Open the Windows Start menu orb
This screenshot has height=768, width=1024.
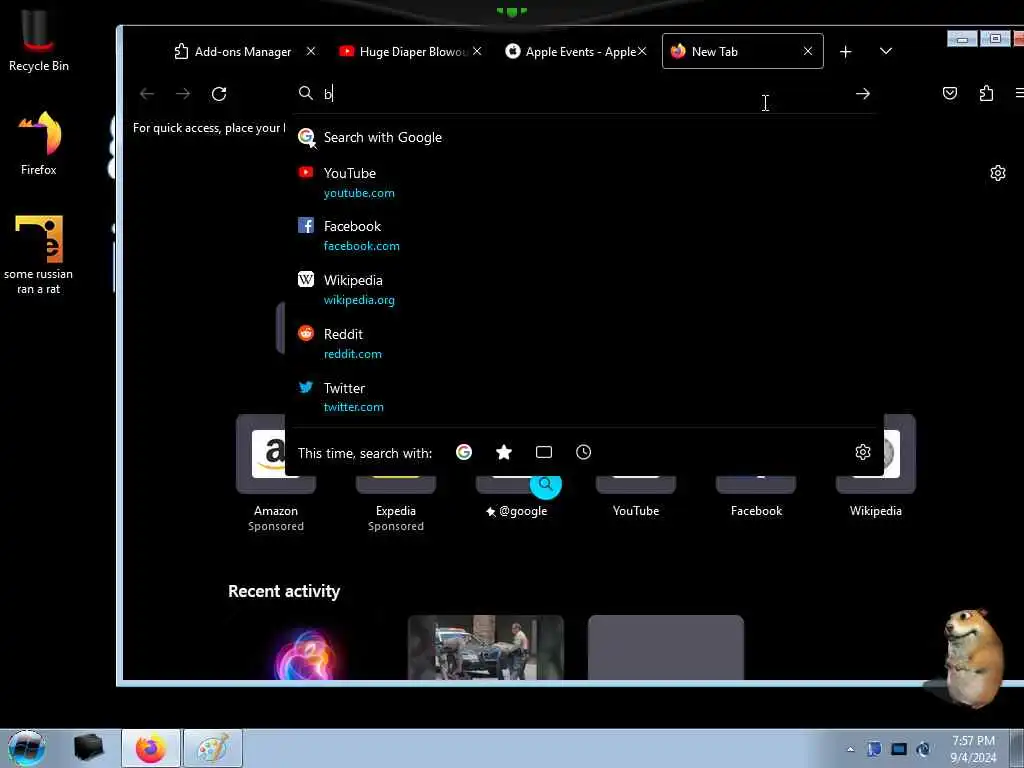(26, 748)
